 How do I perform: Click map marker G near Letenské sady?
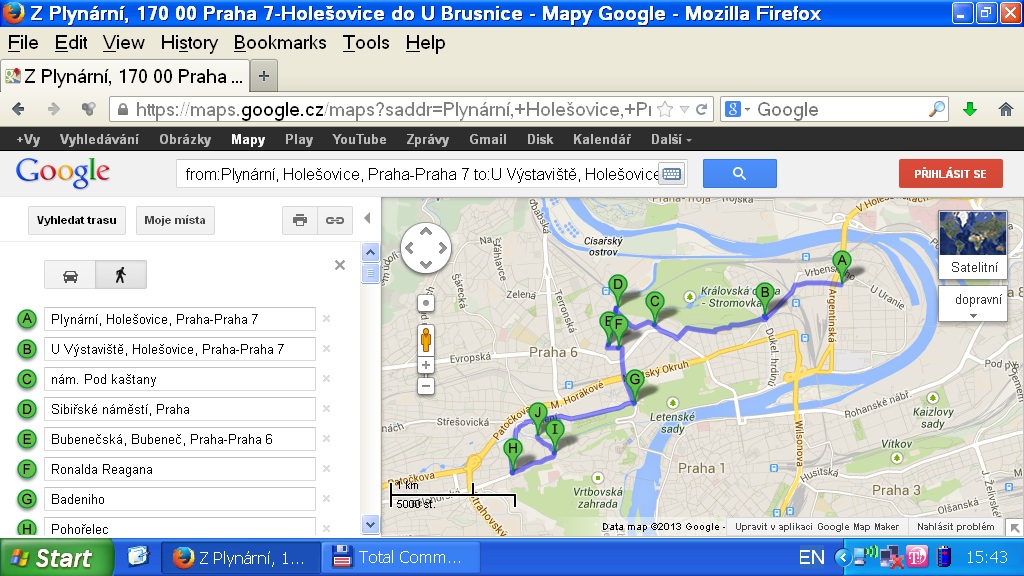click(634, 383)
